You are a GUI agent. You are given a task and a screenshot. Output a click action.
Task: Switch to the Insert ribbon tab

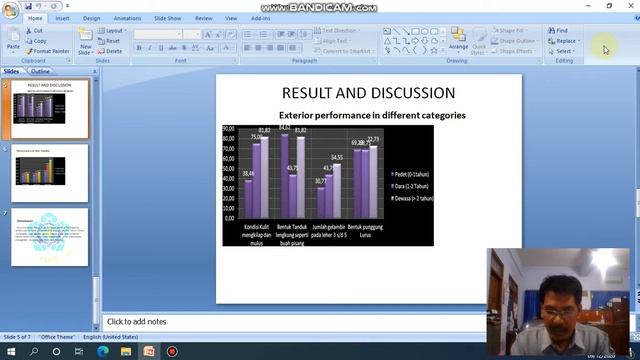click(x=62, y=18)
